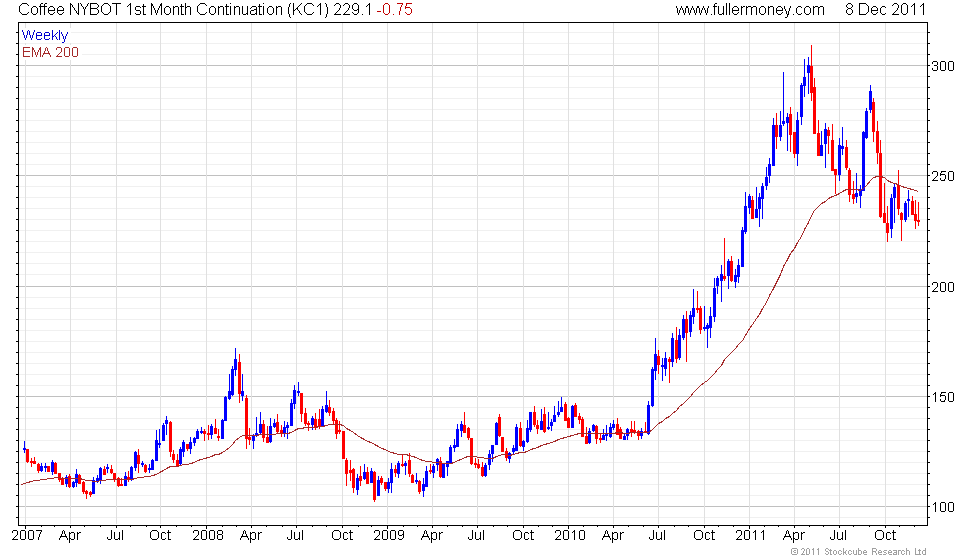Click the "2008" x-axis label

point(208,535)
